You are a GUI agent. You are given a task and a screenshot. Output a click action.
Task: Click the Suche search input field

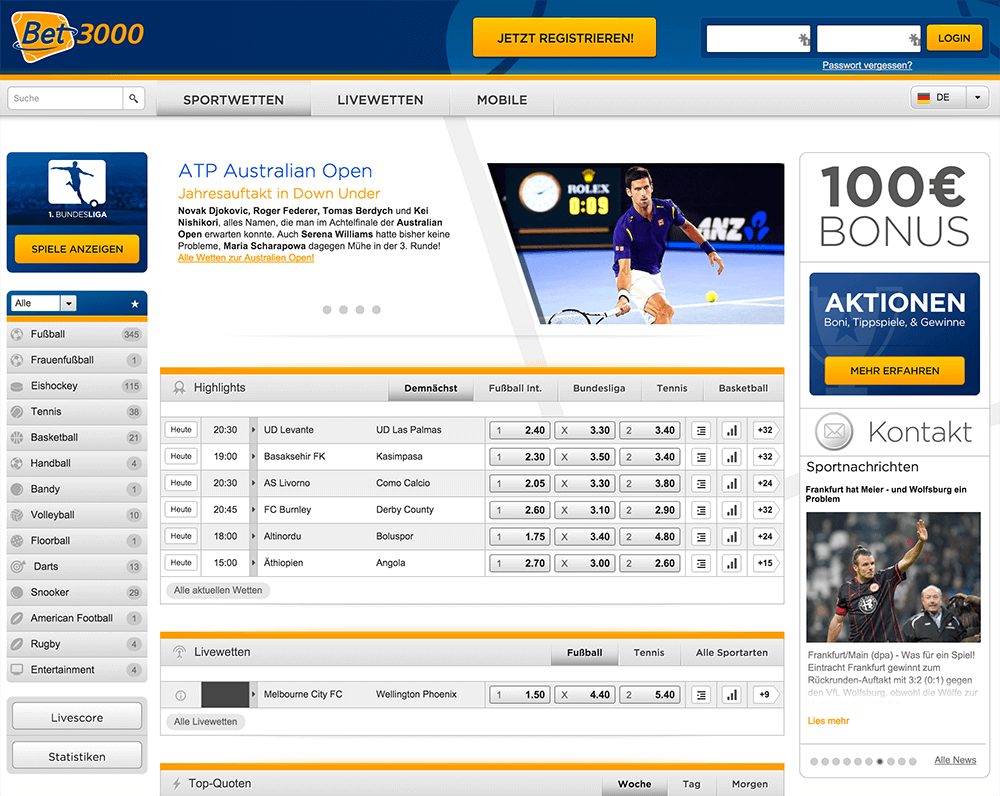pyautogui.click(x=66, y=98)
